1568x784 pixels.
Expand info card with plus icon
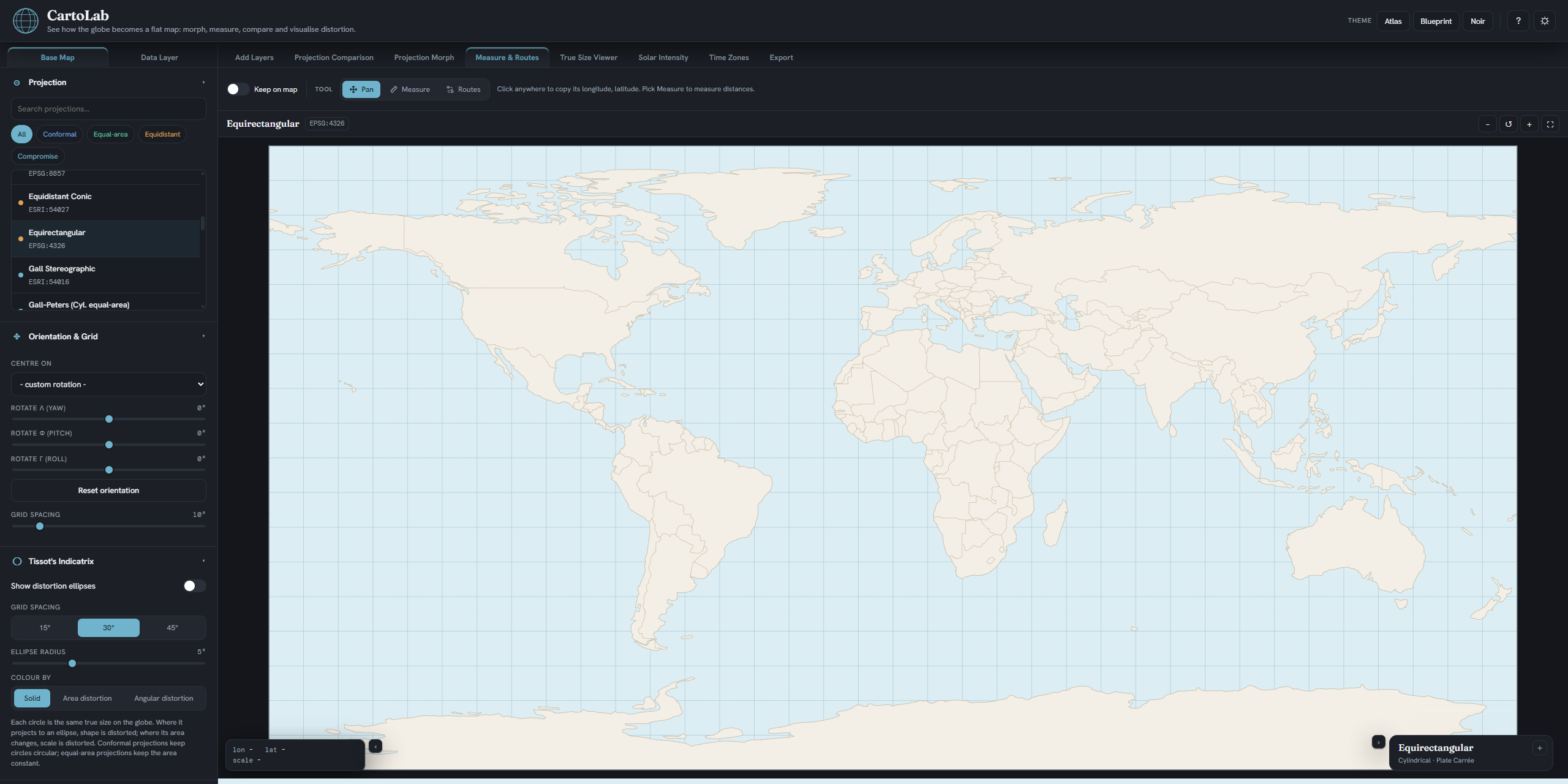pyautogui.click(x=1540, y=748)
